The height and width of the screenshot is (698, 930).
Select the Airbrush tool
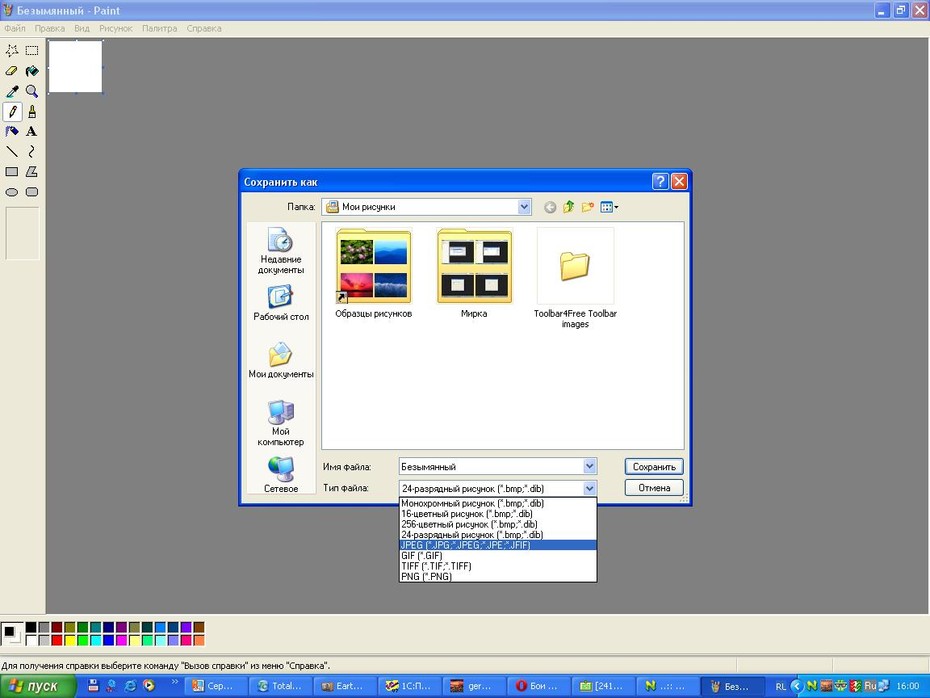tap(12, 132)
